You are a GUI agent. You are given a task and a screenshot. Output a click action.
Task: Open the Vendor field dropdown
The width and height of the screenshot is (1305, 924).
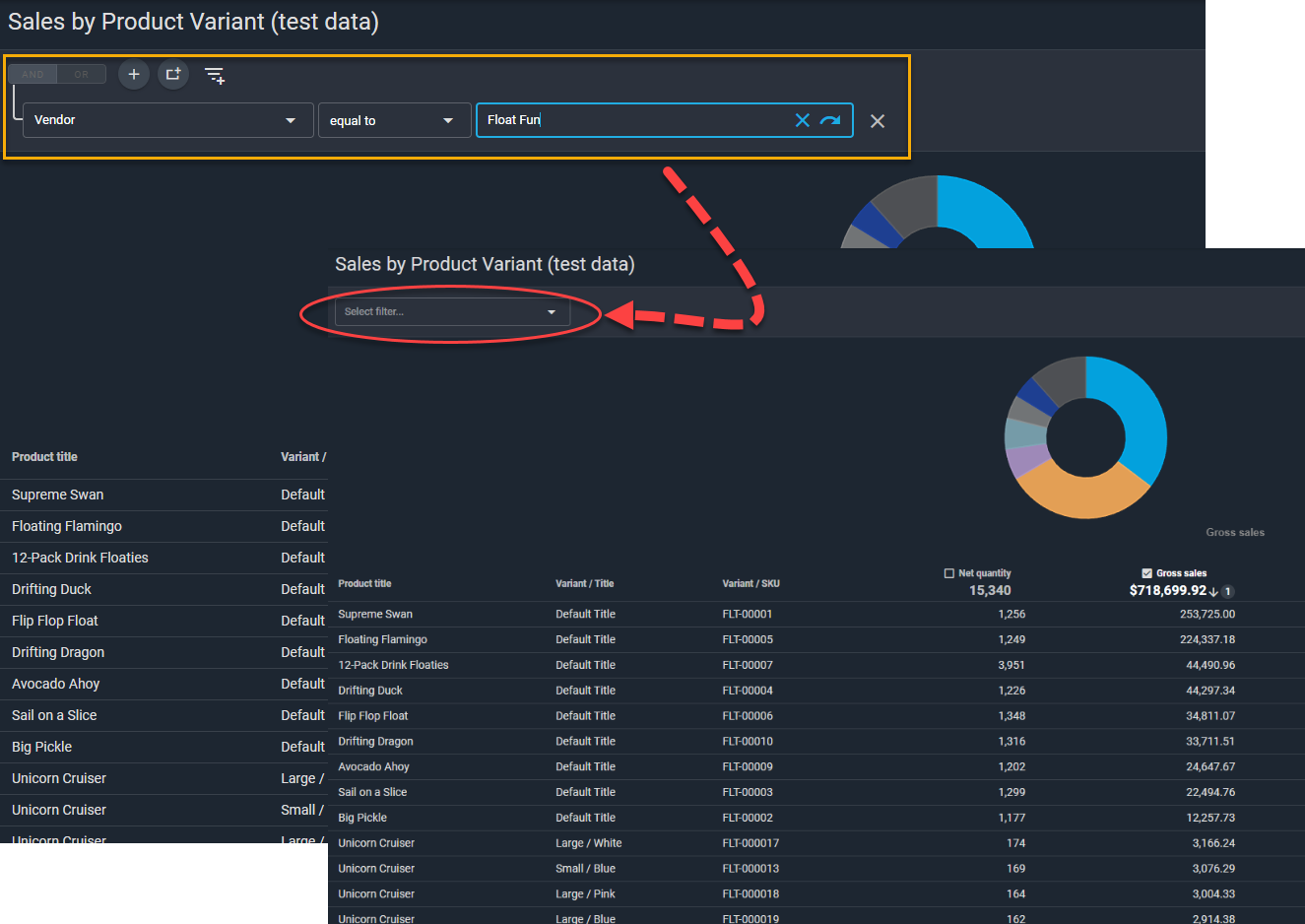pyautogui.click(x=167, y=120)
